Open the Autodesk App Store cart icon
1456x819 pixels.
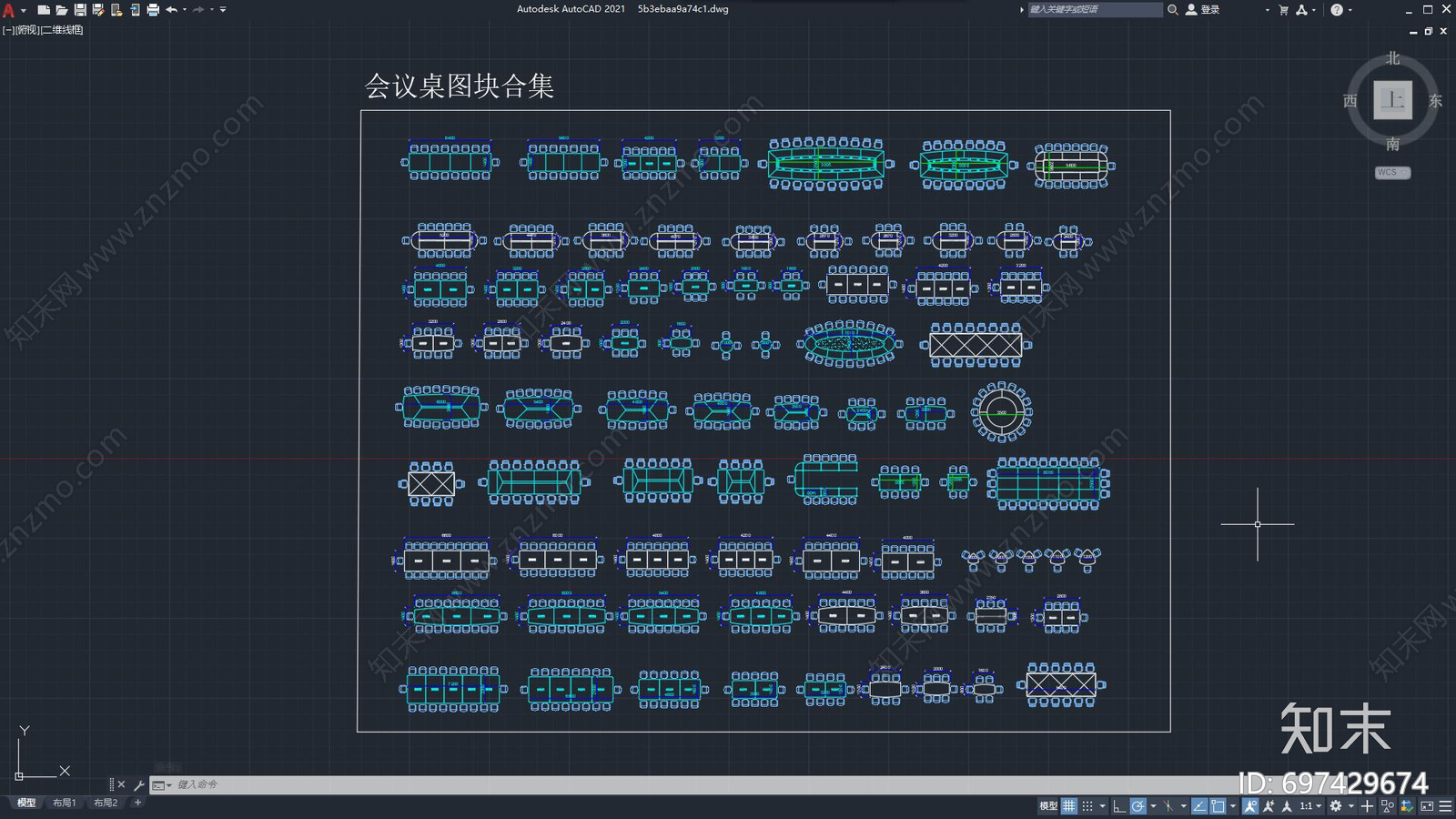pyautogui.click(x=1283, y=9)
